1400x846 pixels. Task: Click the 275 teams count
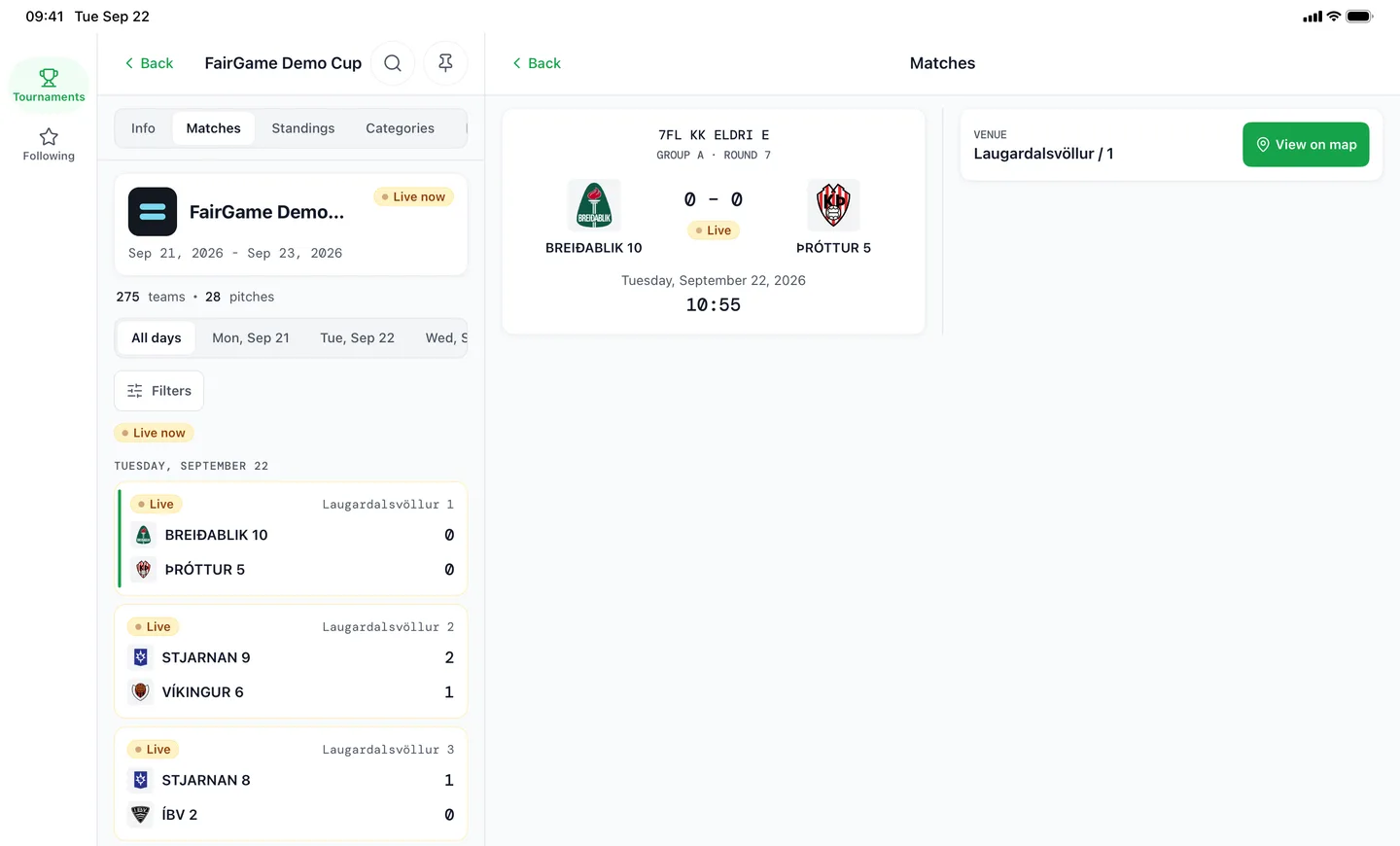151,297
